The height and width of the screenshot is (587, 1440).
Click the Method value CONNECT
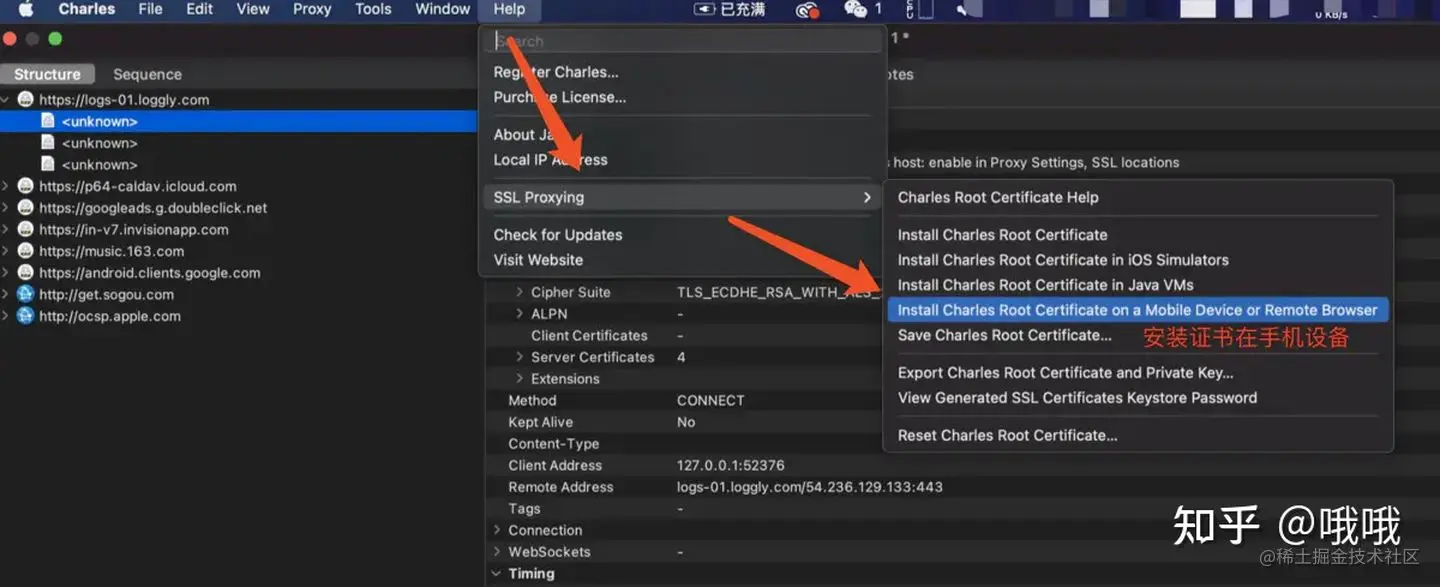(x=711, y=400)
